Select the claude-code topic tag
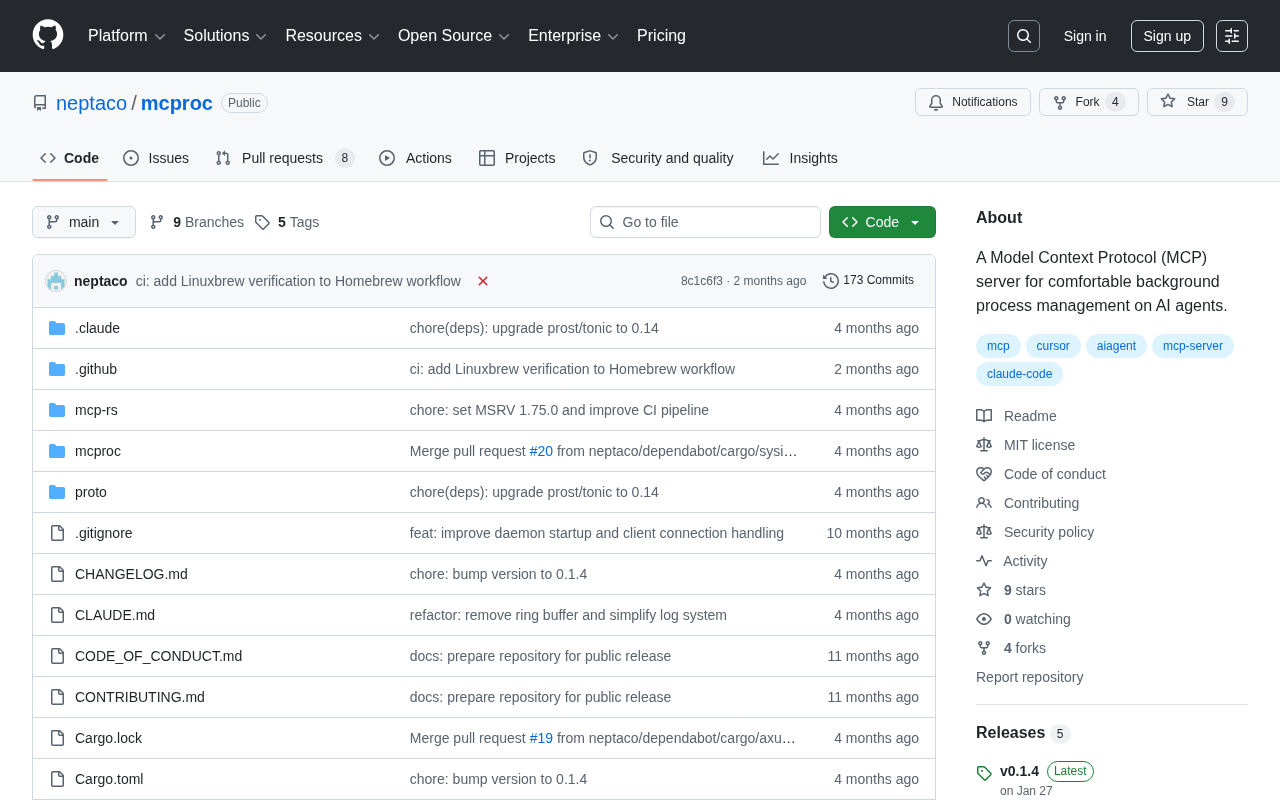Screen dimensions: 1280x800 1019,374
